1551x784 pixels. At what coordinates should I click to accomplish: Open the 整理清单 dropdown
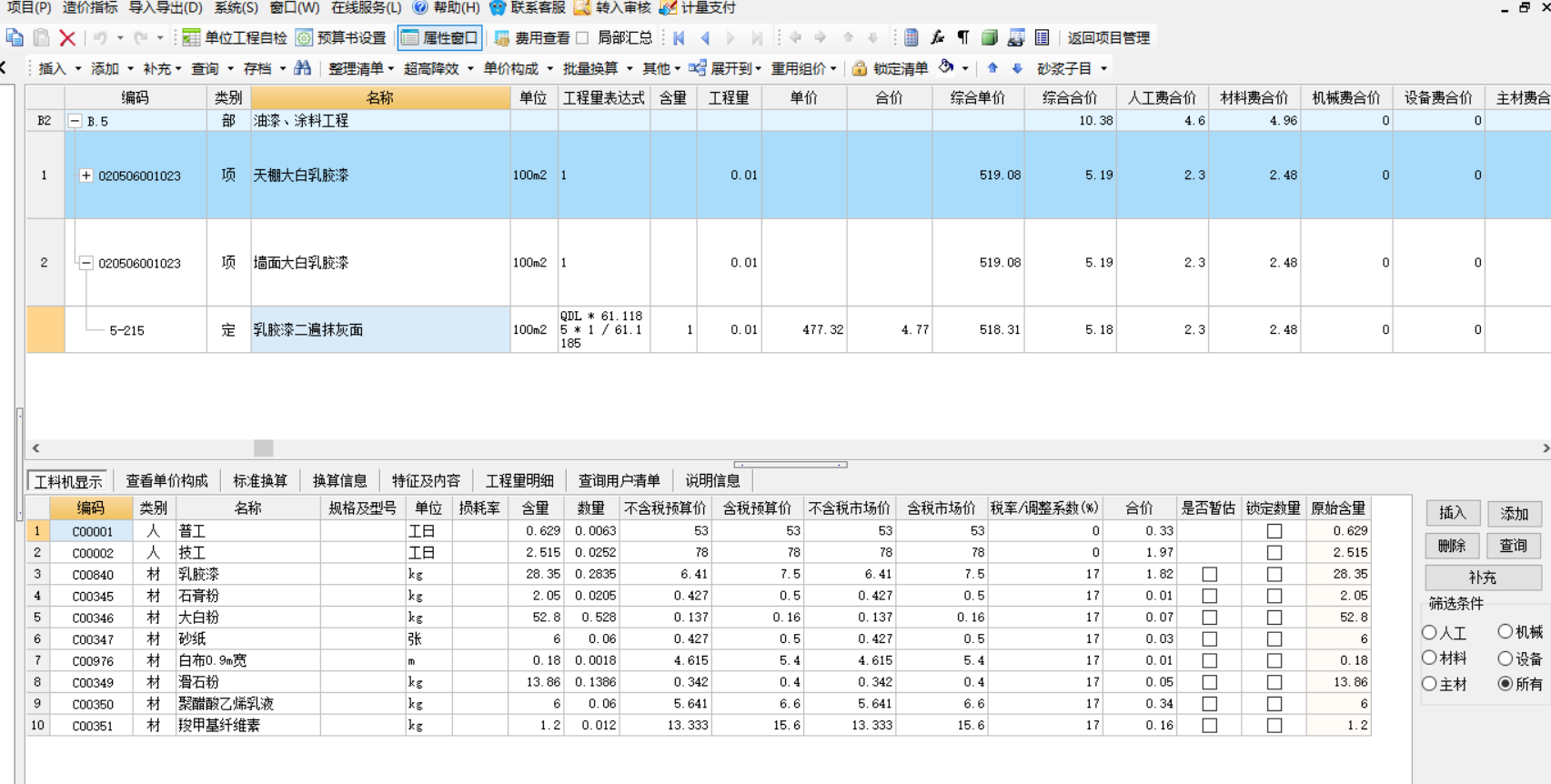coord(361,68)
